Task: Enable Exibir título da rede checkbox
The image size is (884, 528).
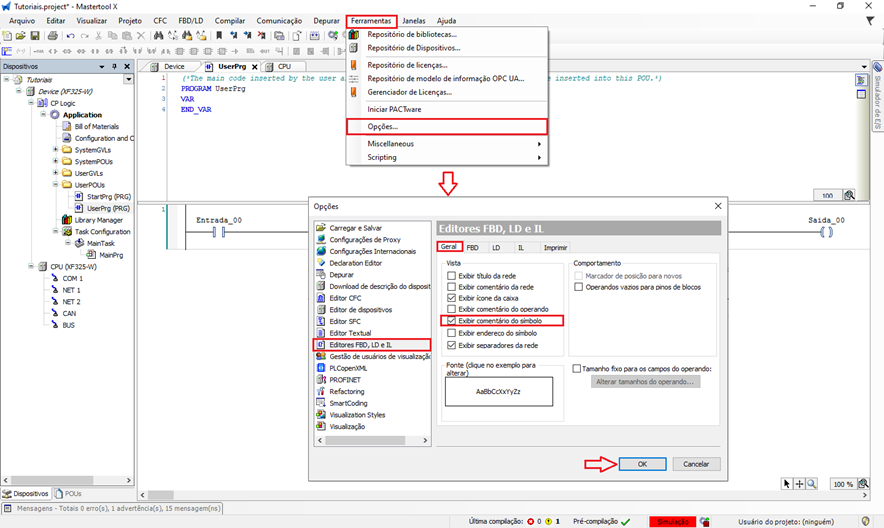Action: (451, 275)
